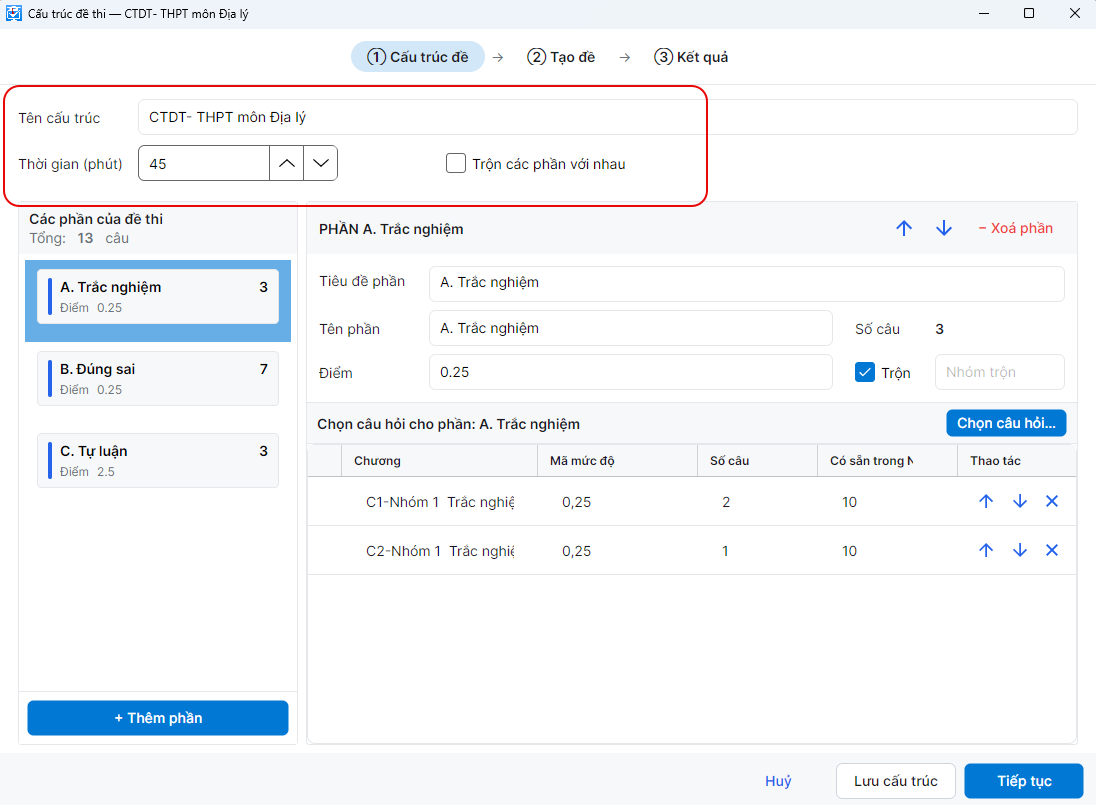
Task: Click the Số câu column header
Action: click(x=758, y=460)
